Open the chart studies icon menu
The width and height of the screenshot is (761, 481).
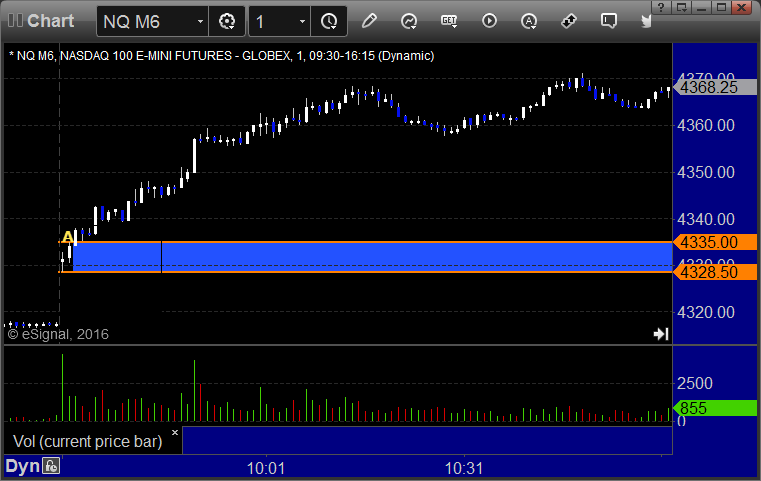click(x=409, y=21)
